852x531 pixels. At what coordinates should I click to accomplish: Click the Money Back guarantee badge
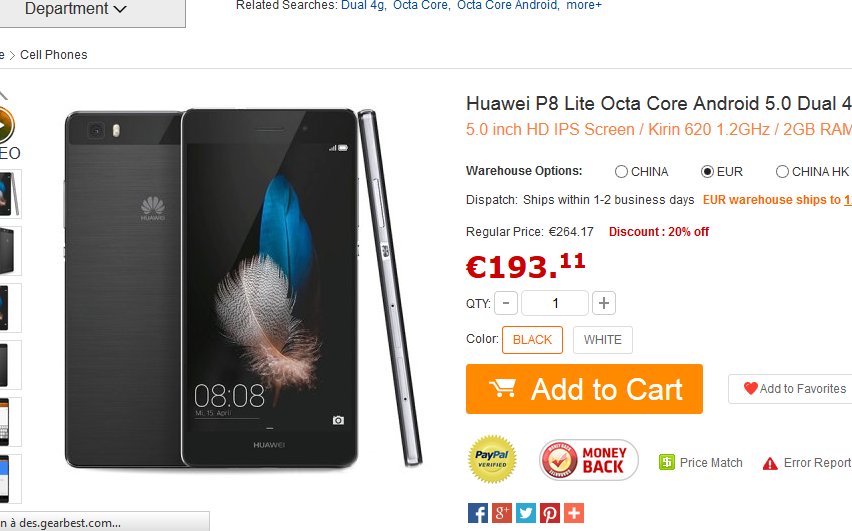pos(588,460)
